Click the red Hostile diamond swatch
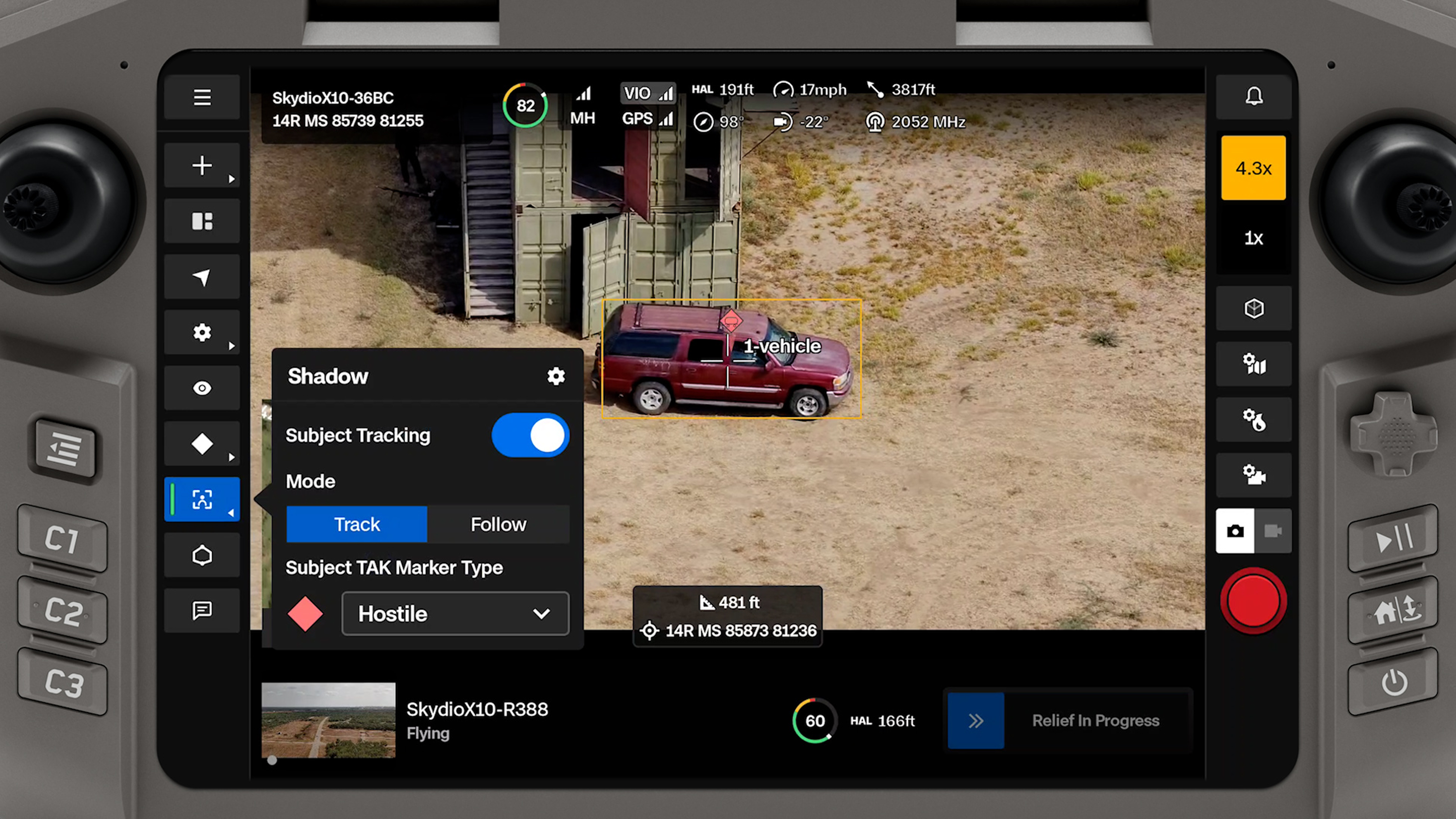 pos(305,614)
